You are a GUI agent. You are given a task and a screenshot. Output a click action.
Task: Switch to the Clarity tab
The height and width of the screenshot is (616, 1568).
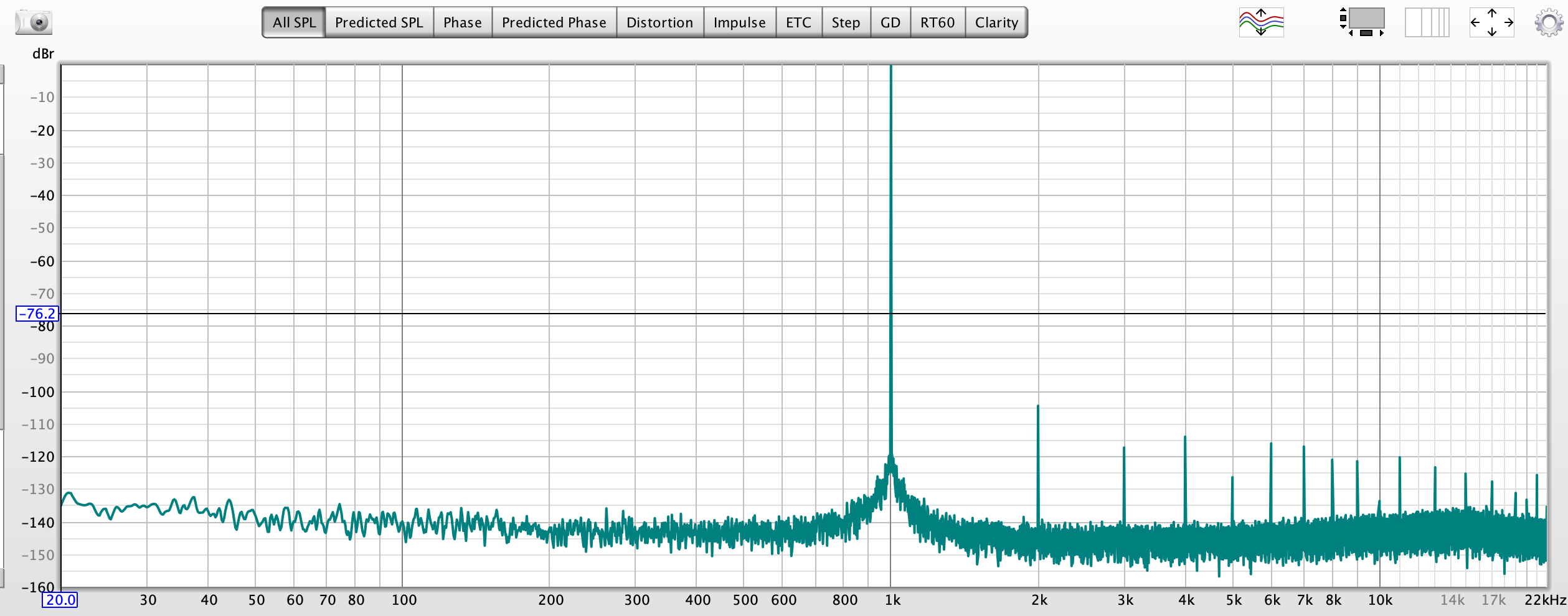996,22
